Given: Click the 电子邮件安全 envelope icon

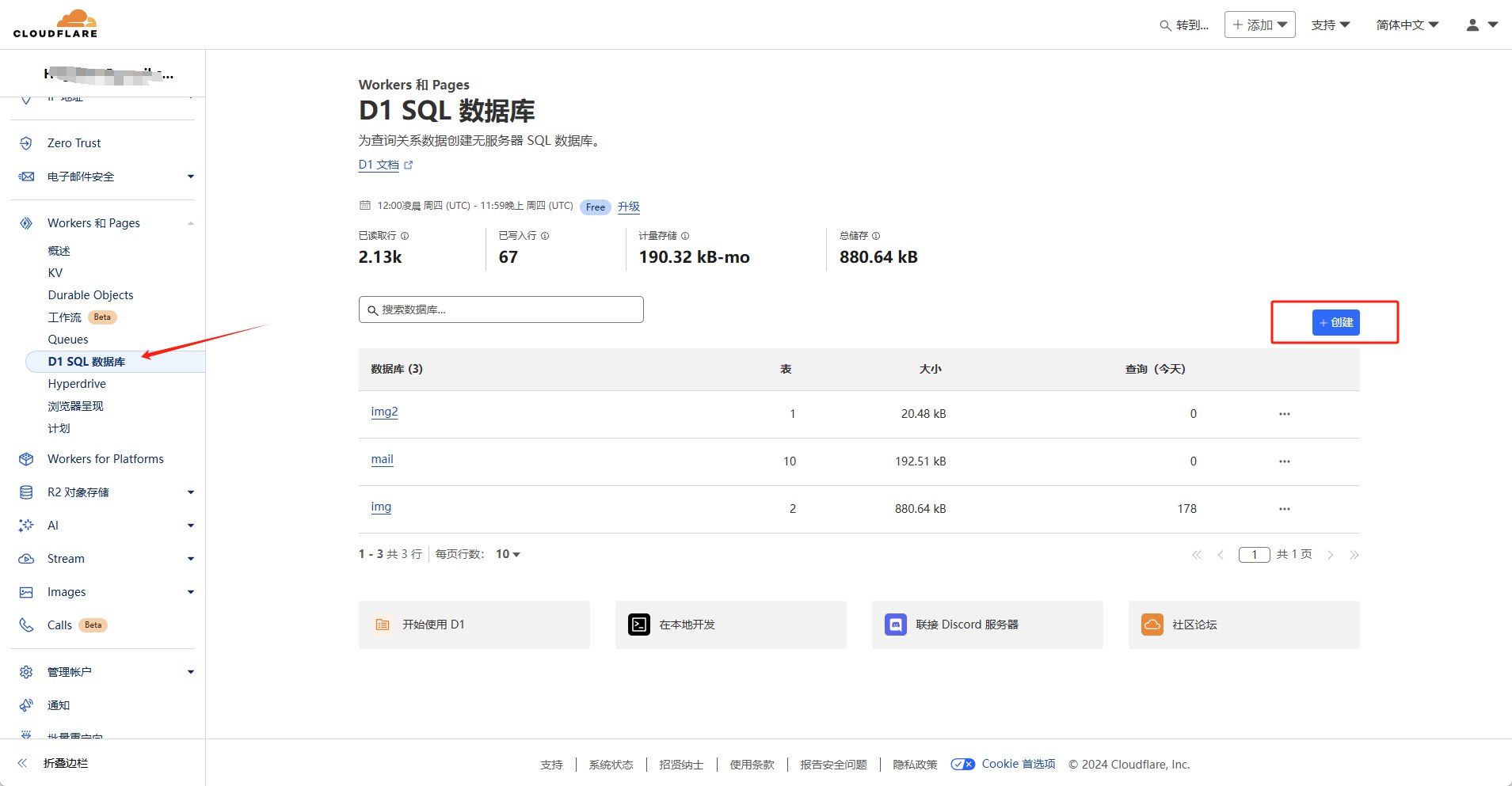Looking at the screenshot, I should (x=26, y=177).
